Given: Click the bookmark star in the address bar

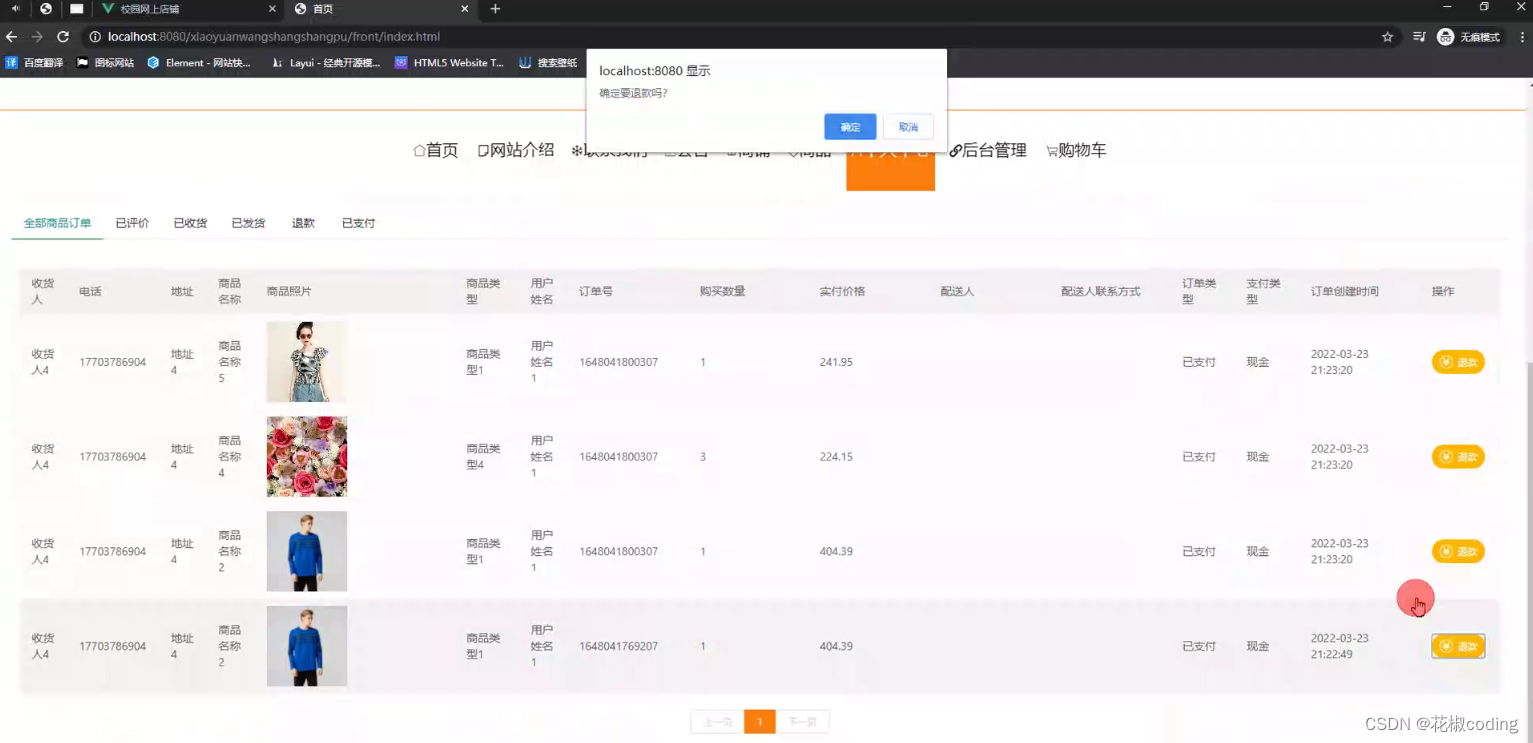Looking at the screenshot, I should pos(1387,36).
